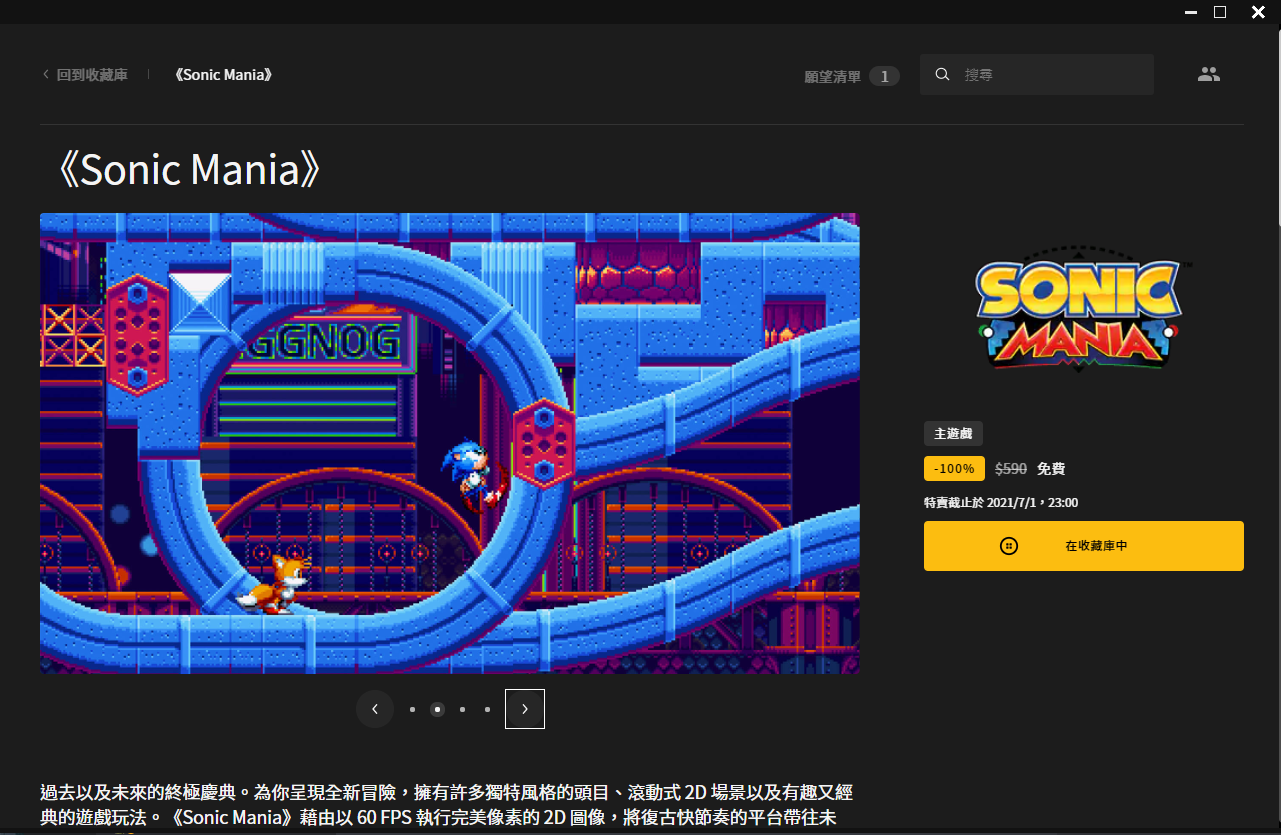The width and height of the screenshot is (1281, 835).
Task: Open the friends list icon
Action: coord(1209,75)
